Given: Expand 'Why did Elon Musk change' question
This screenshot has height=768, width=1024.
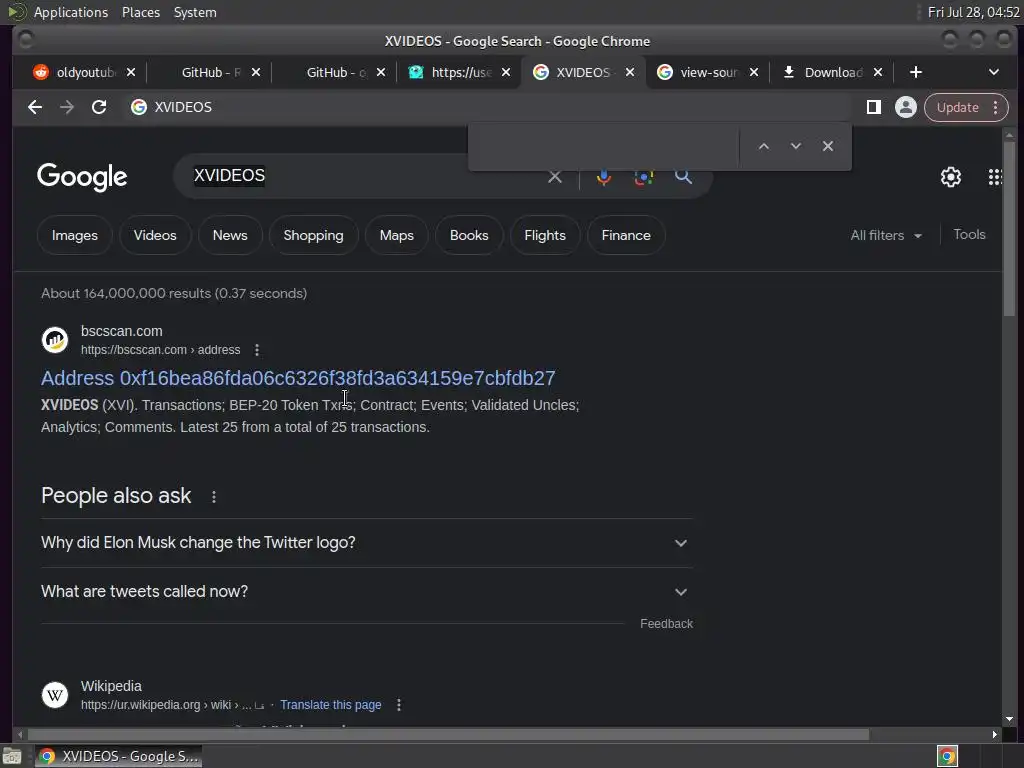Looking at the screenshot, I should tap(366, 543).
